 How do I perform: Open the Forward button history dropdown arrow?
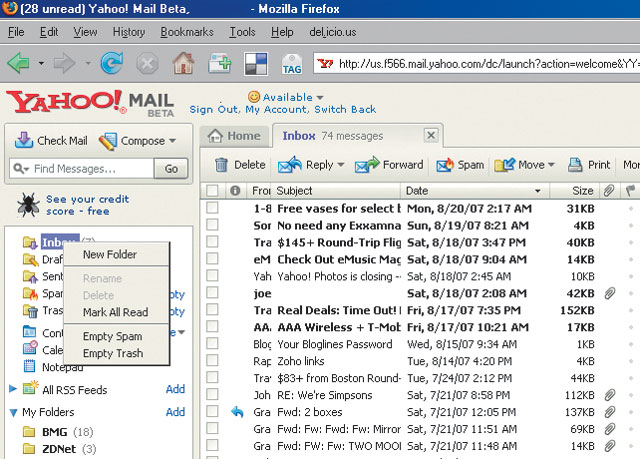click(88, 64)
